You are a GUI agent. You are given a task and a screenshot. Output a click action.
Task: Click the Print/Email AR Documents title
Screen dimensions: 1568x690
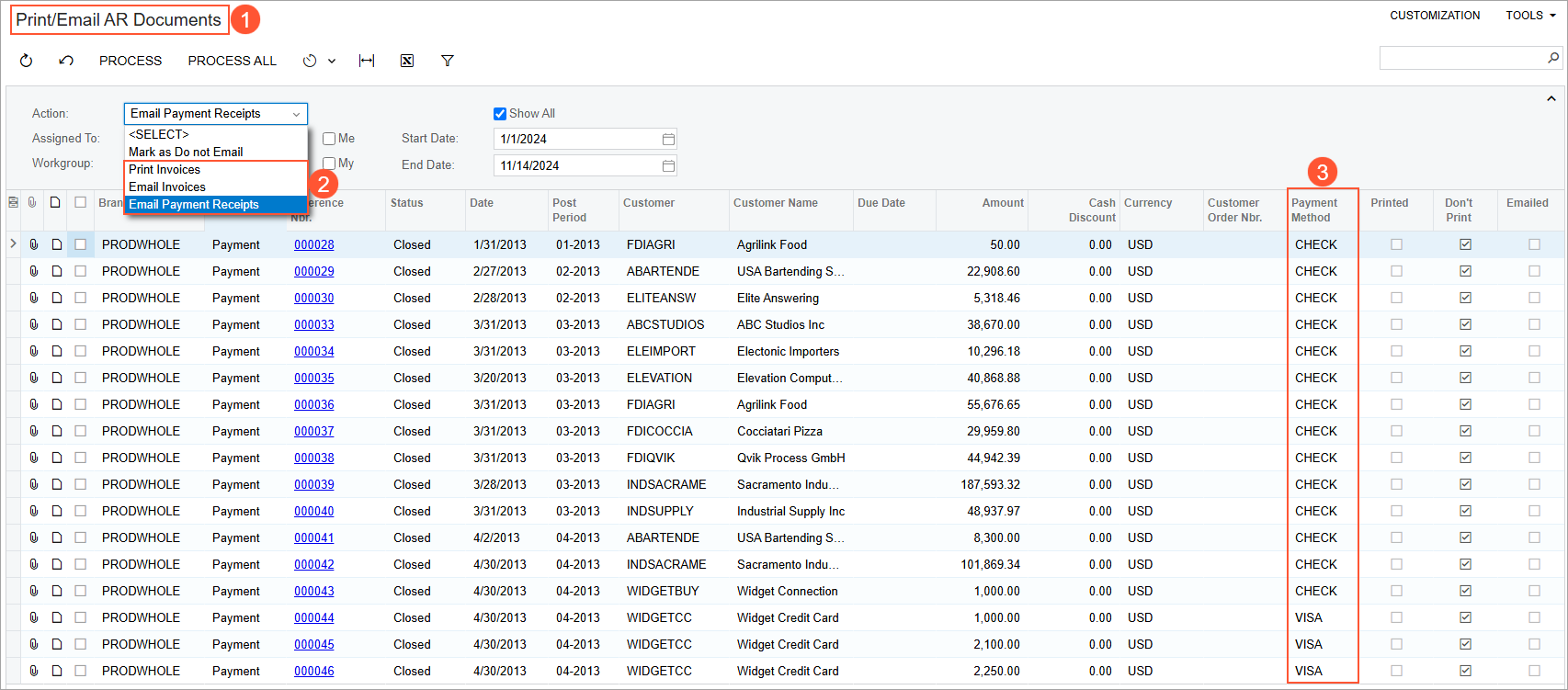click(x=119, y=19)
